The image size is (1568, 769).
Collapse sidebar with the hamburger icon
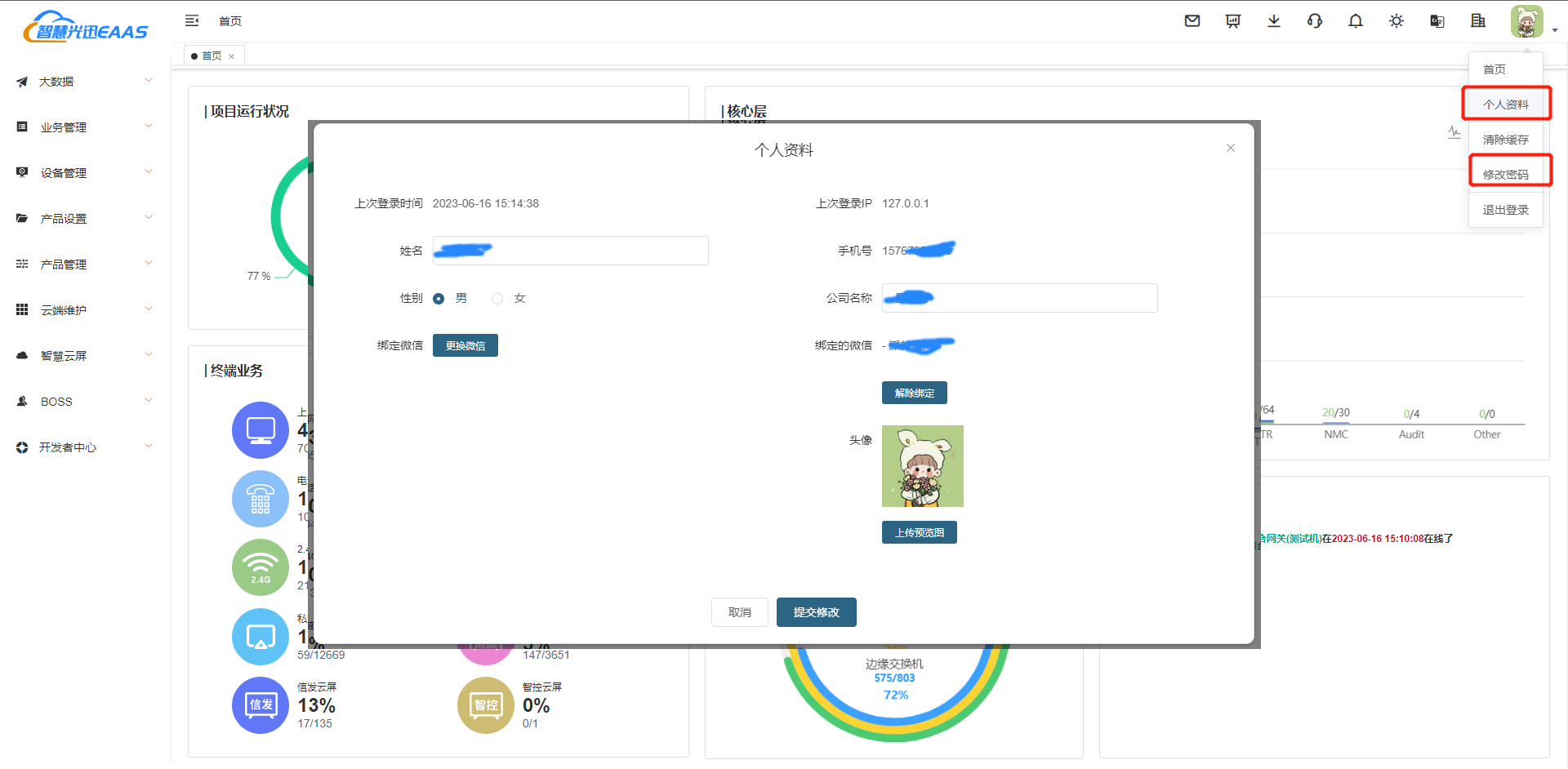point(192,20)
